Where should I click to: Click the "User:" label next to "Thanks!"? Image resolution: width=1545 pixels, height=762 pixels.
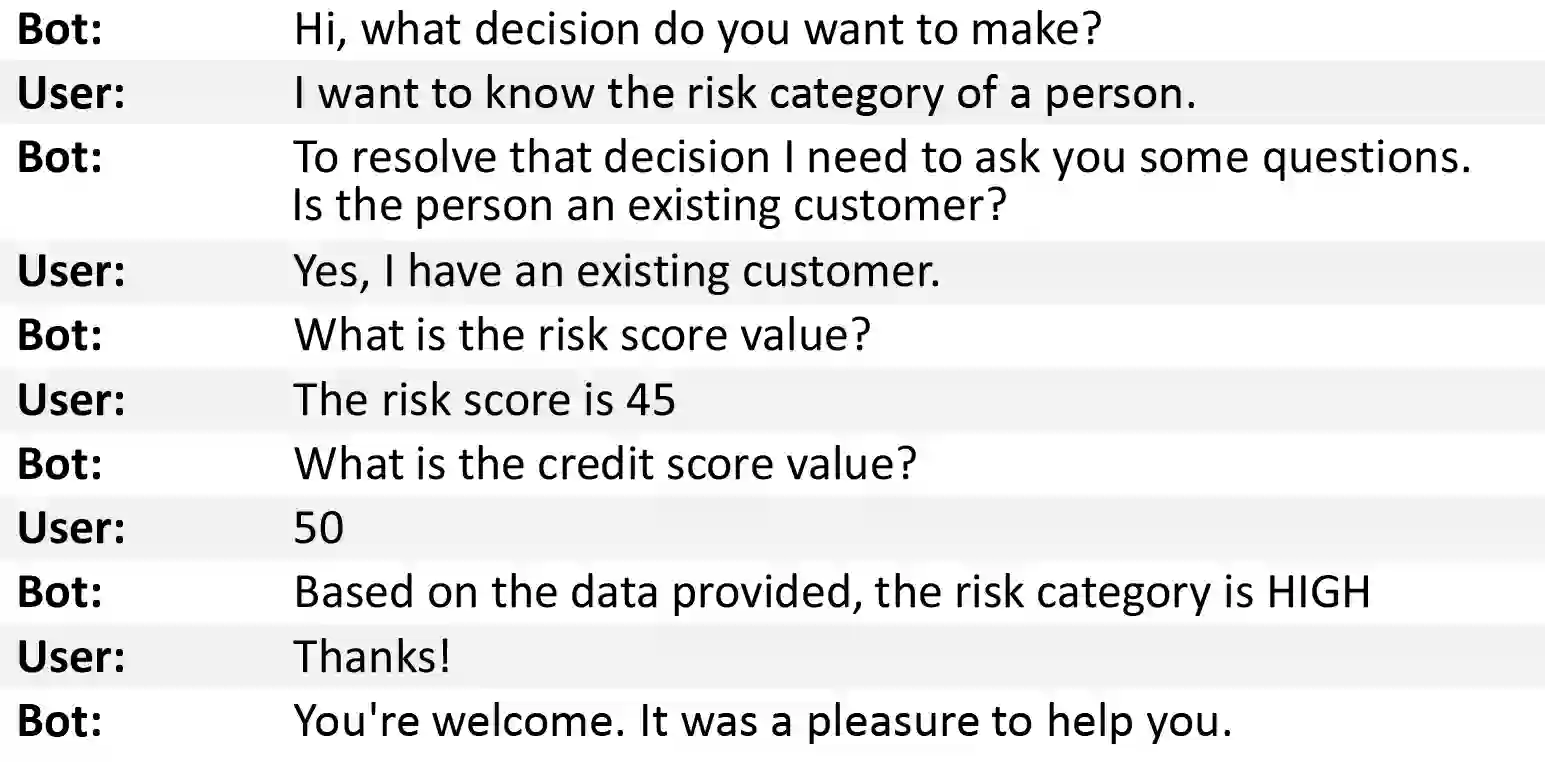(71, 657)
